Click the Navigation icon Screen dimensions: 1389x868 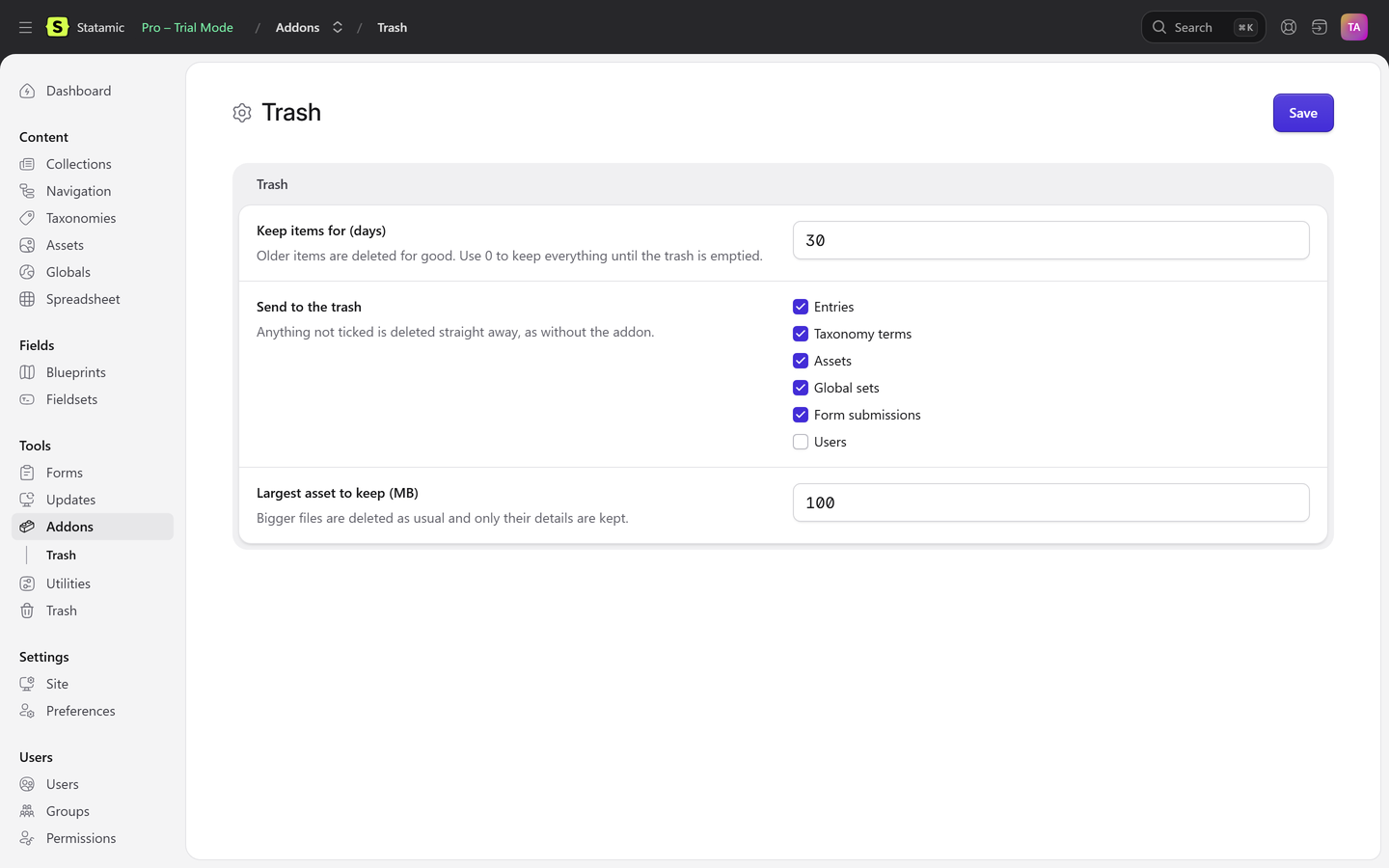tap(27, 191)
